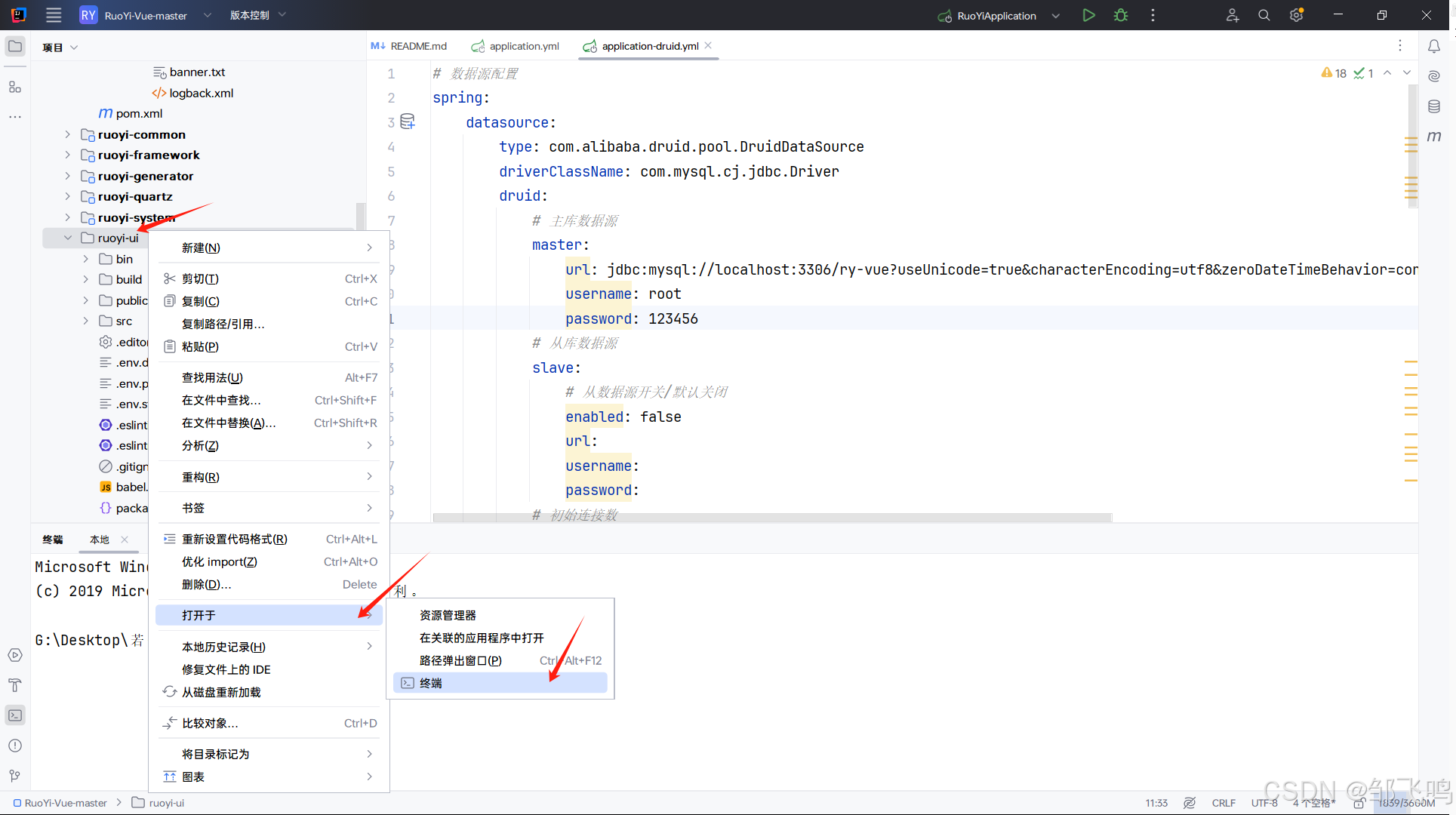Image resolution: width=1456 pixels, height=815 pixels.
Task: Open 本地历史记录 submenu
Action: pyautogui.click(x=269, y=647)
